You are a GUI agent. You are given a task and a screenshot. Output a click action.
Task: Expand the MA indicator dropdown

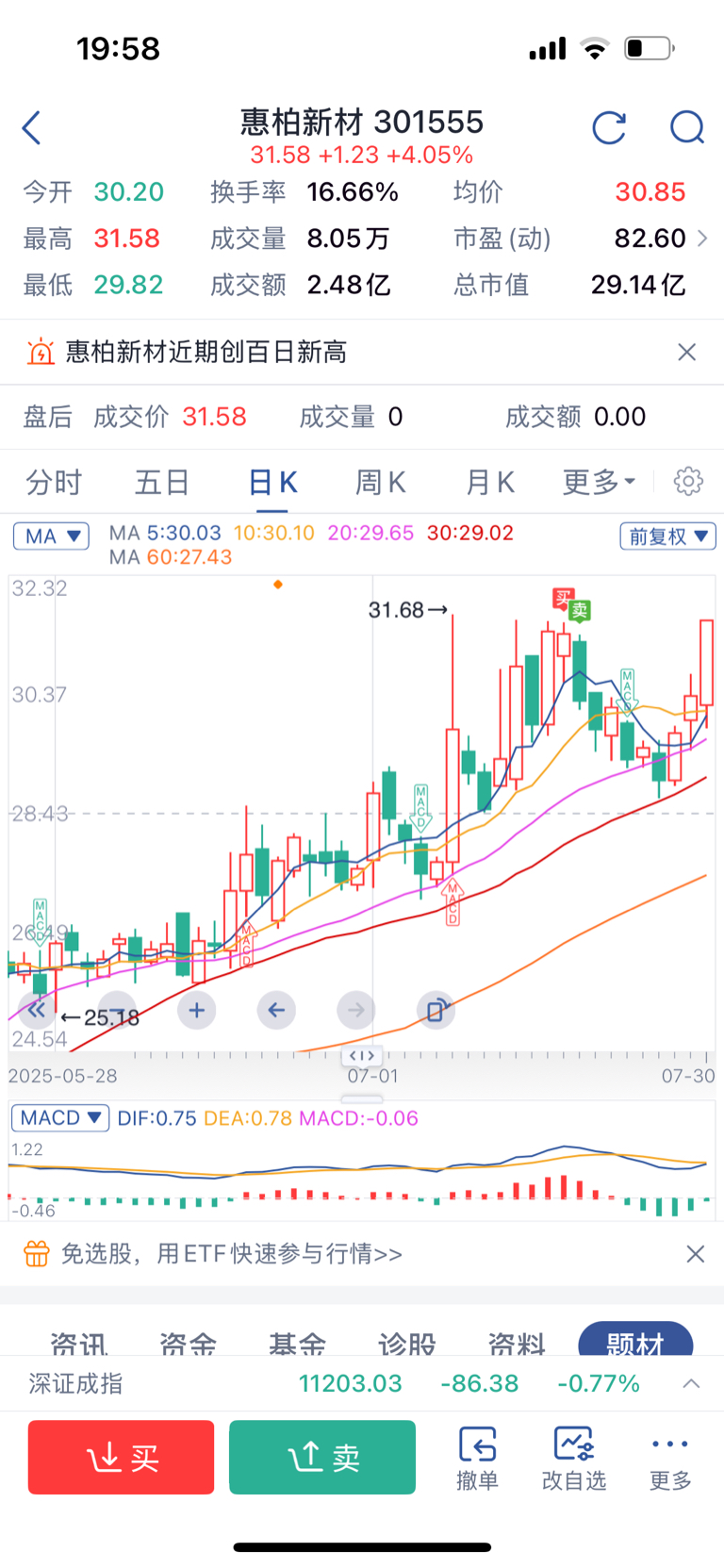51,536
